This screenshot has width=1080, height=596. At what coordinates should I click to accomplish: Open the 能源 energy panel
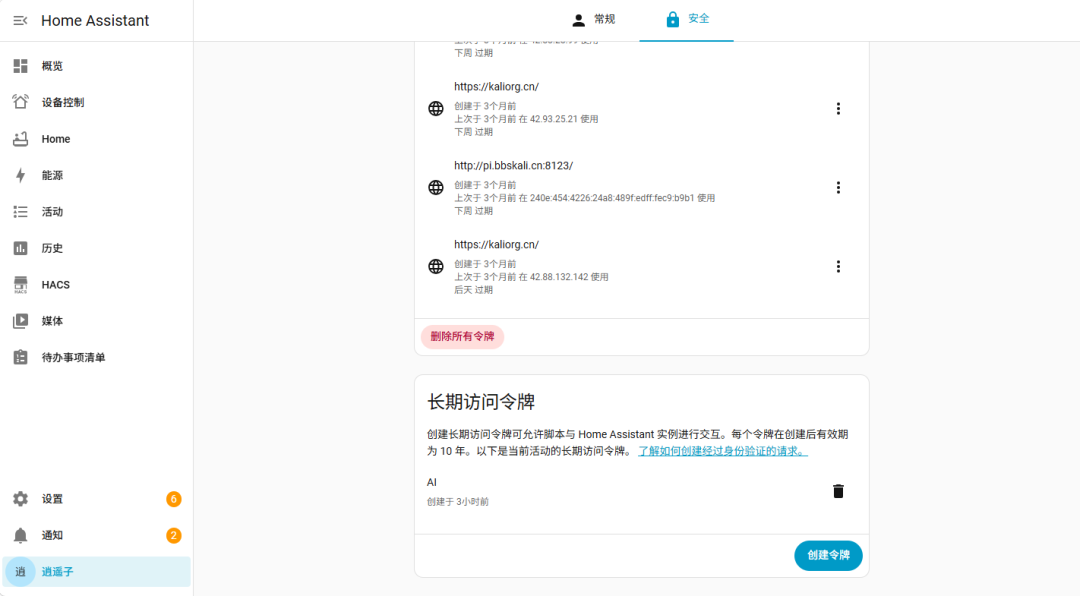point(96,176)
